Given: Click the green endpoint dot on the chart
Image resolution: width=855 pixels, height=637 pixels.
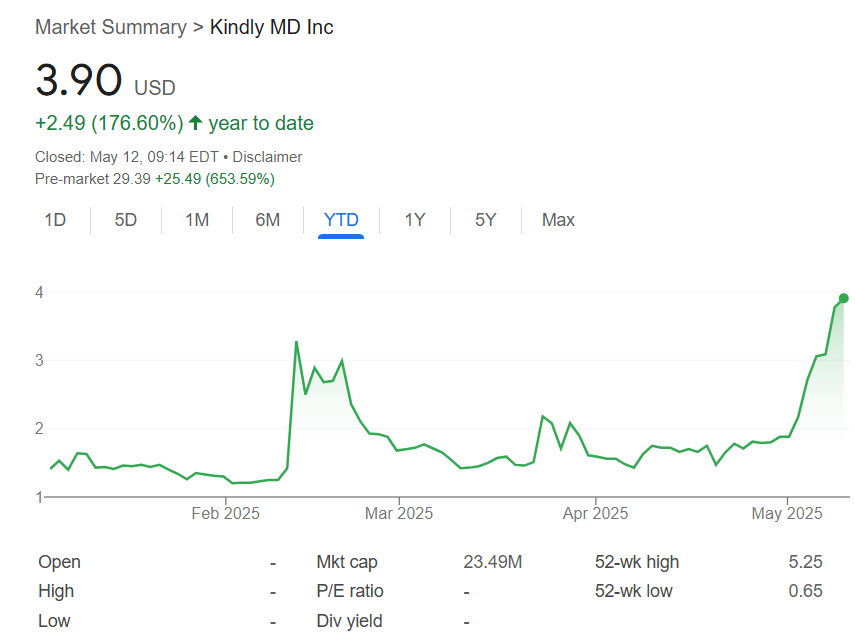Looking at the screenshot, I should (843, 298).
